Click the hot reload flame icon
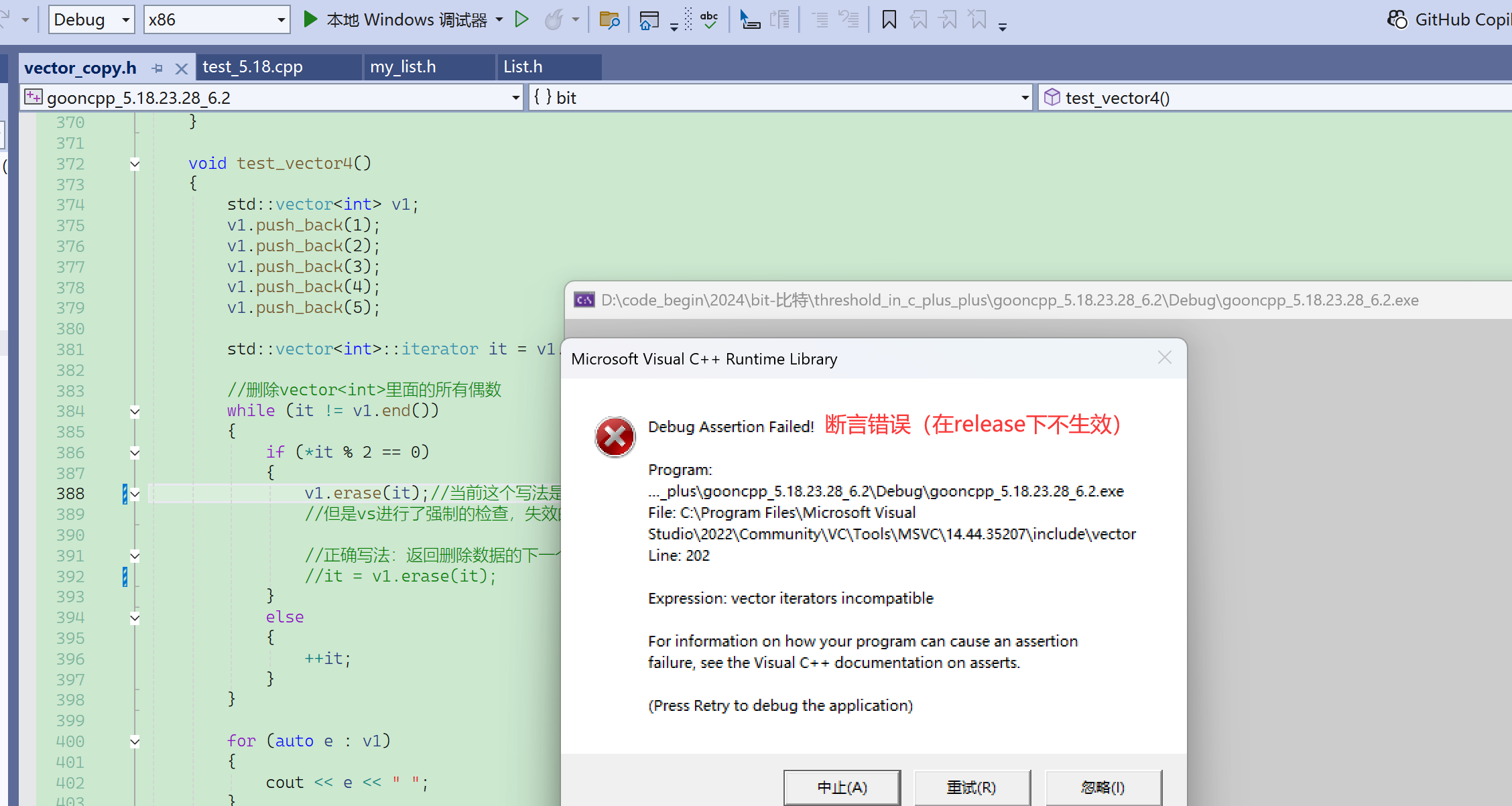The height and width of the screenshot is (806, 1512). point(554,19)
